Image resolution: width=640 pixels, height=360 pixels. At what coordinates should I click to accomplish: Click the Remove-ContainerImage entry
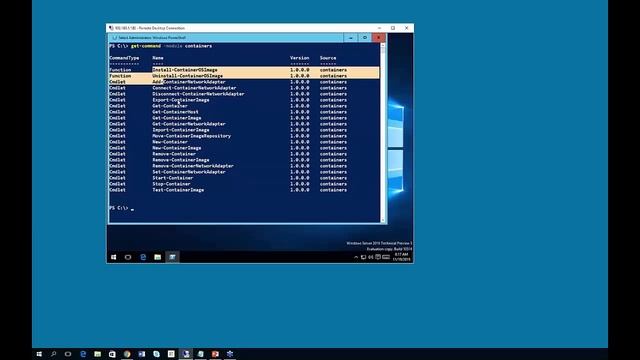pyautogui.click(x=181, y=160)
